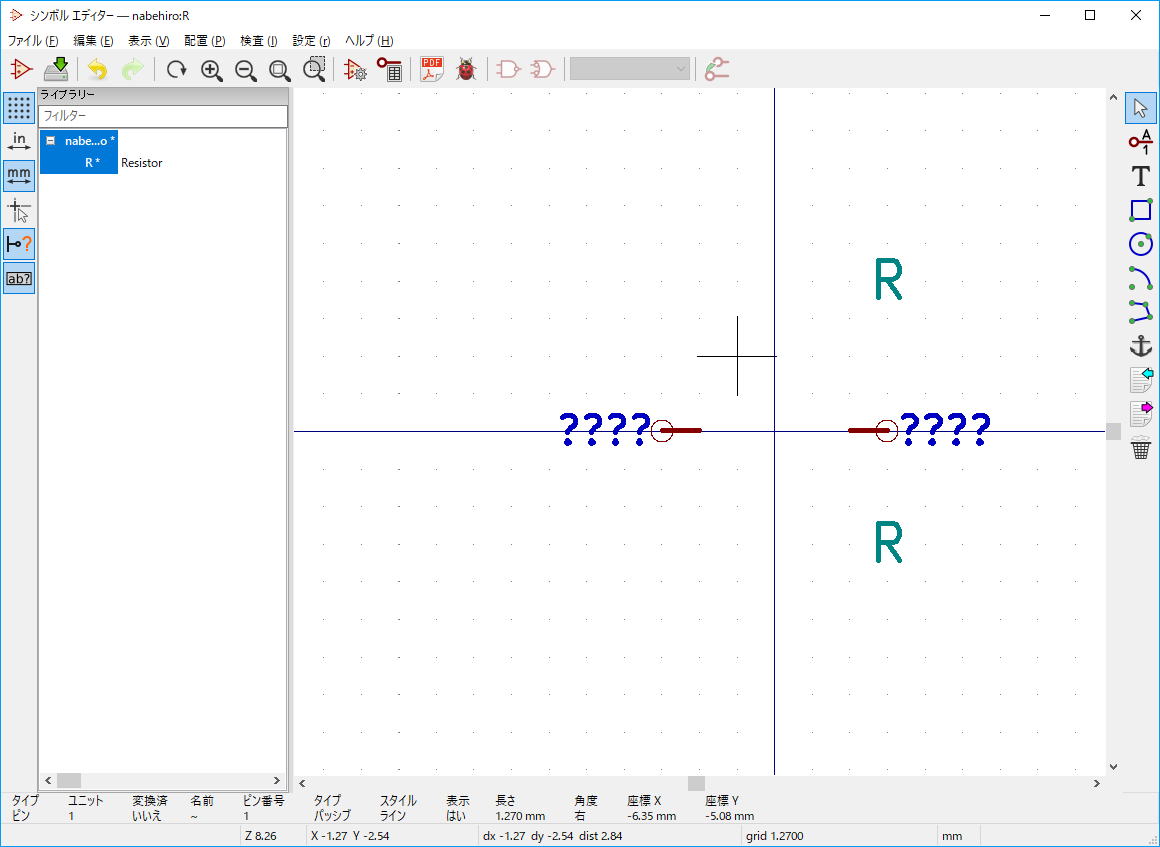
Task: Click the import graphics icon
Action: (1140, 380)
